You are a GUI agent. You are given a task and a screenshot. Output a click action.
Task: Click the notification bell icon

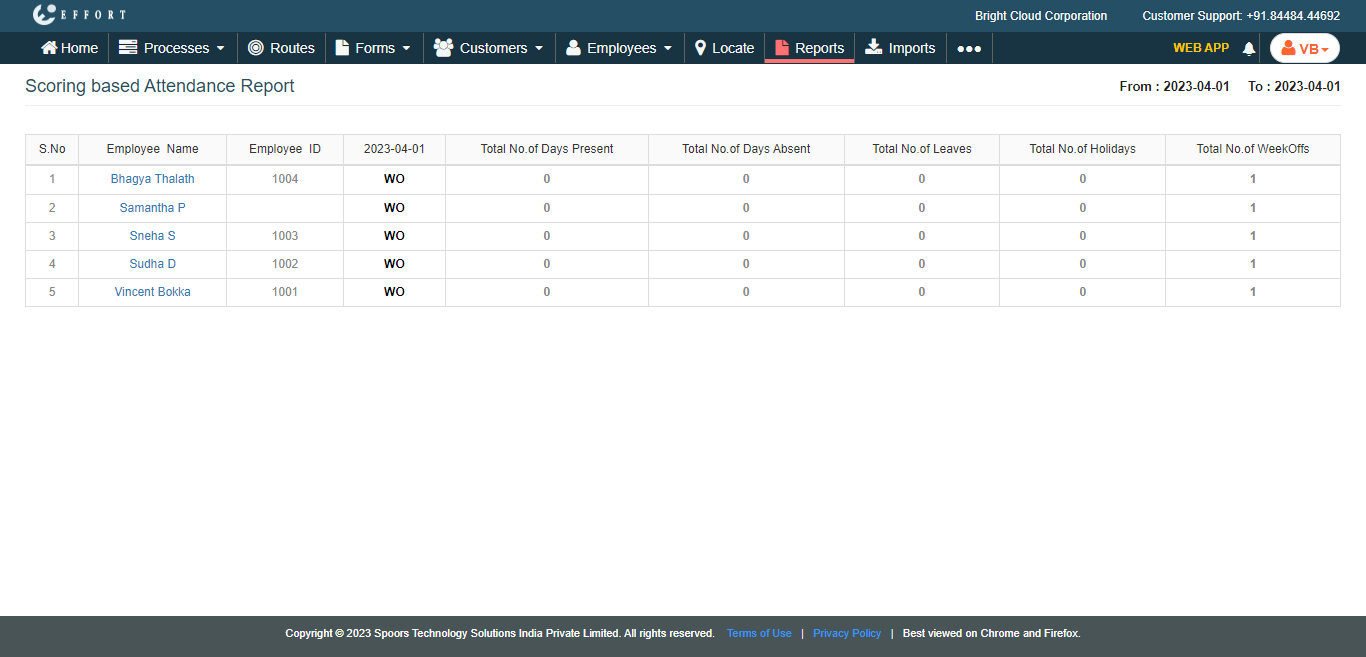(1248, 48)
